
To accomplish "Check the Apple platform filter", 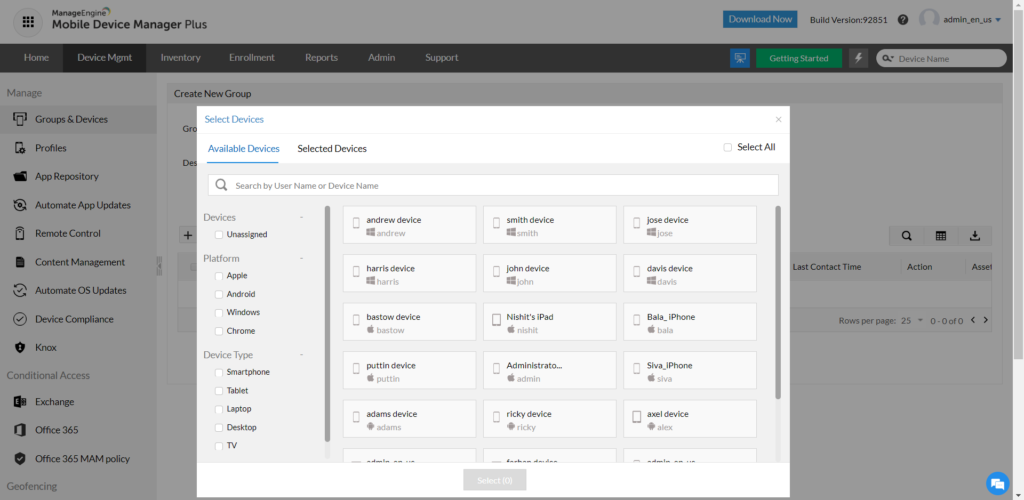I will point(219,276).
